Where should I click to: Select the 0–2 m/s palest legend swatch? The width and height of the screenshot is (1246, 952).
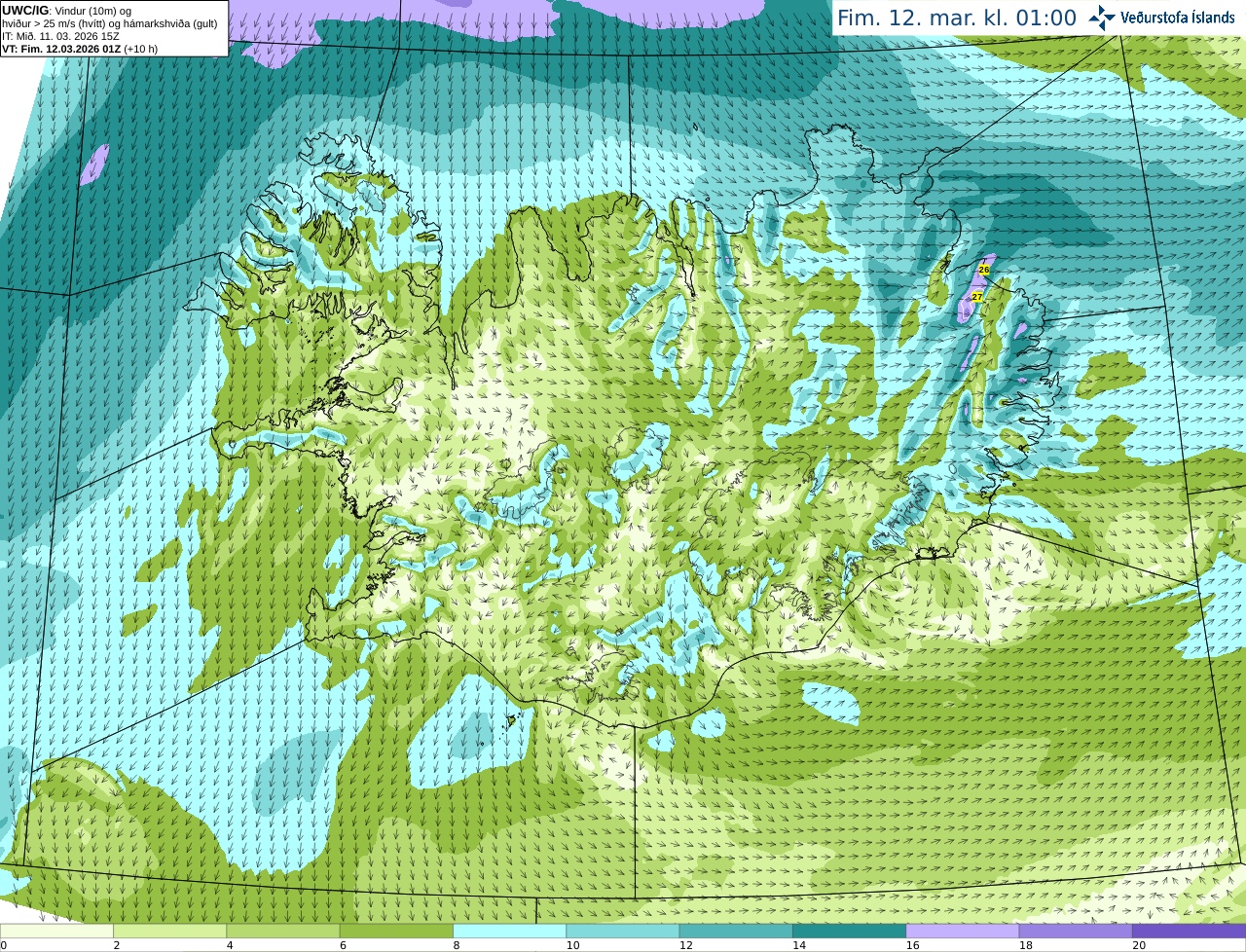56,932
